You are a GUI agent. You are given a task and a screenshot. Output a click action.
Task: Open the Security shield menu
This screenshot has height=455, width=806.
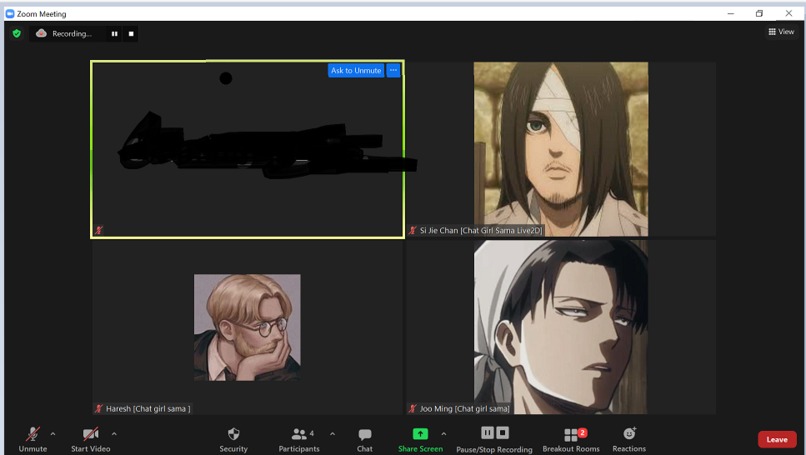pyautogui.click(x=233, y=440)
